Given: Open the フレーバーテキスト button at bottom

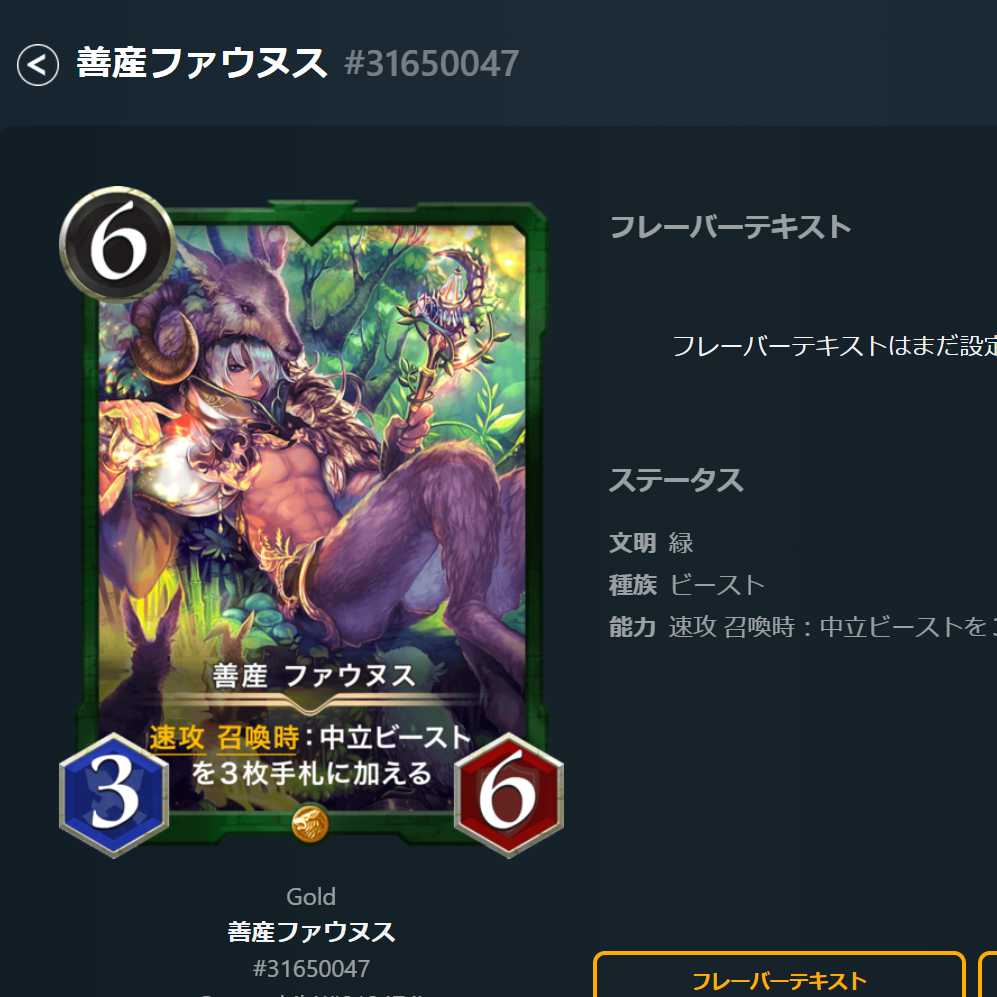Looking at the screenshot, I should (x=780, y=975).
